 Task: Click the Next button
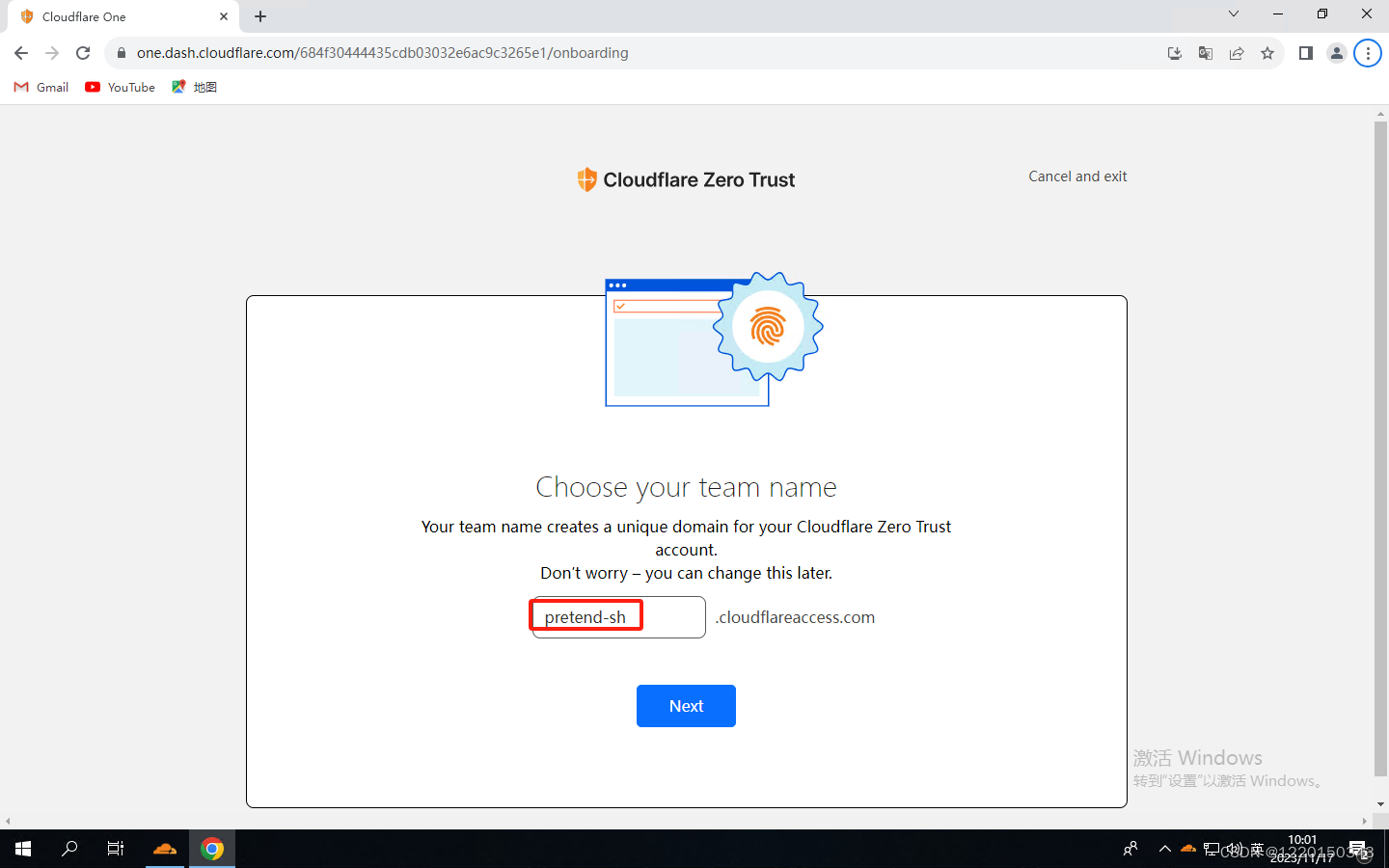(686, 706)
